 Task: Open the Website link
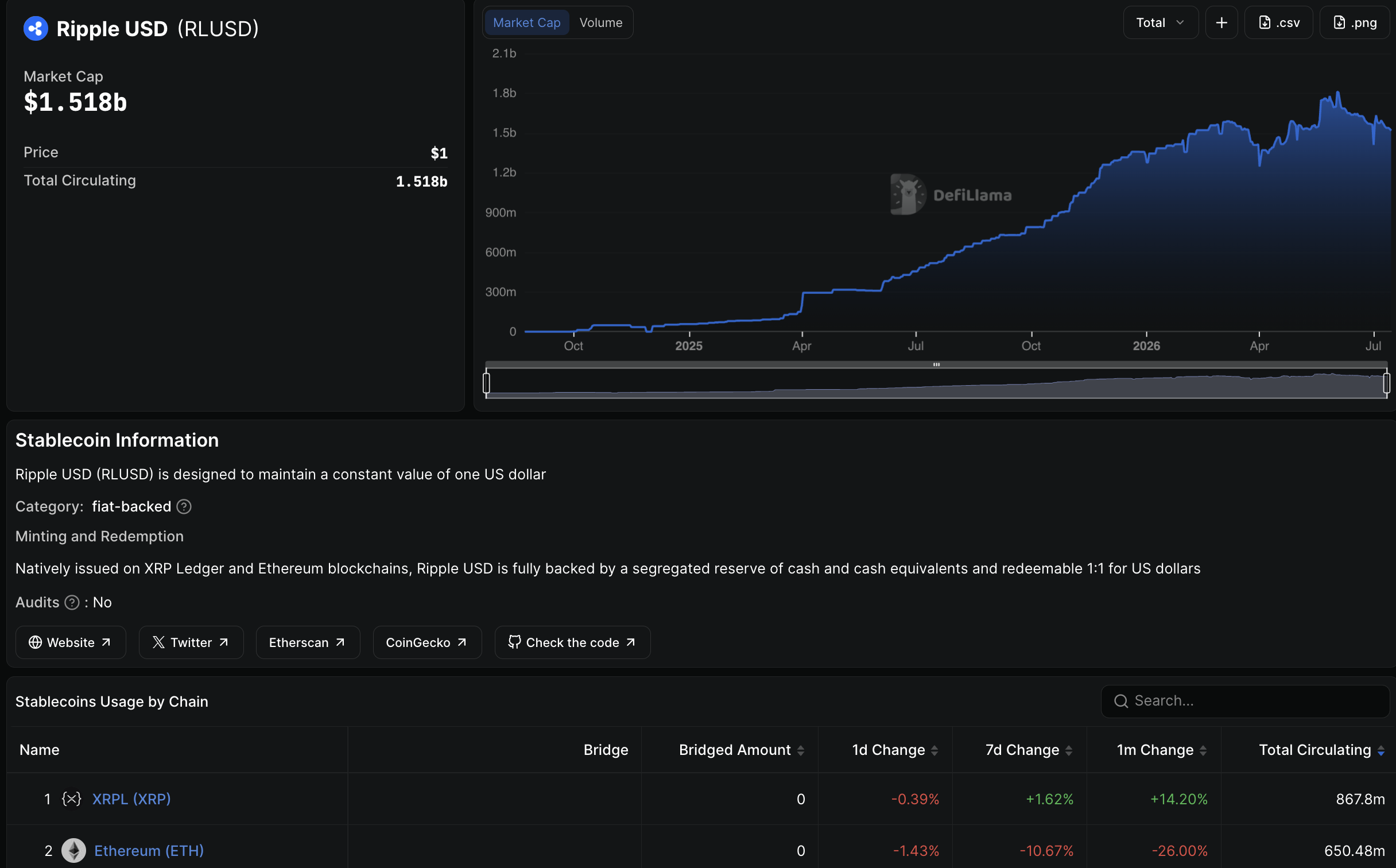pos(70,642)
